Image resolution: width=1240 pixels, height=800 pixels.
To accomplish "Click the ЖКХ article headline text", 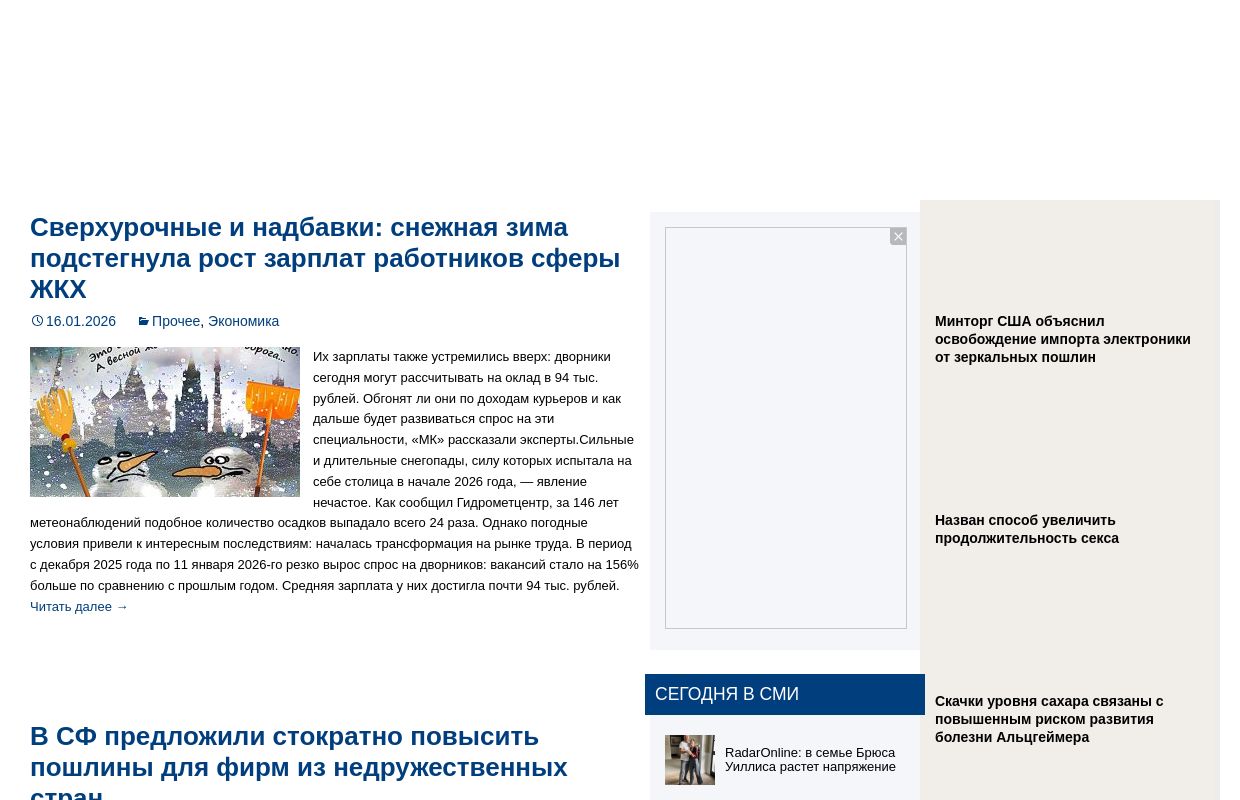I will coord(58,289).
